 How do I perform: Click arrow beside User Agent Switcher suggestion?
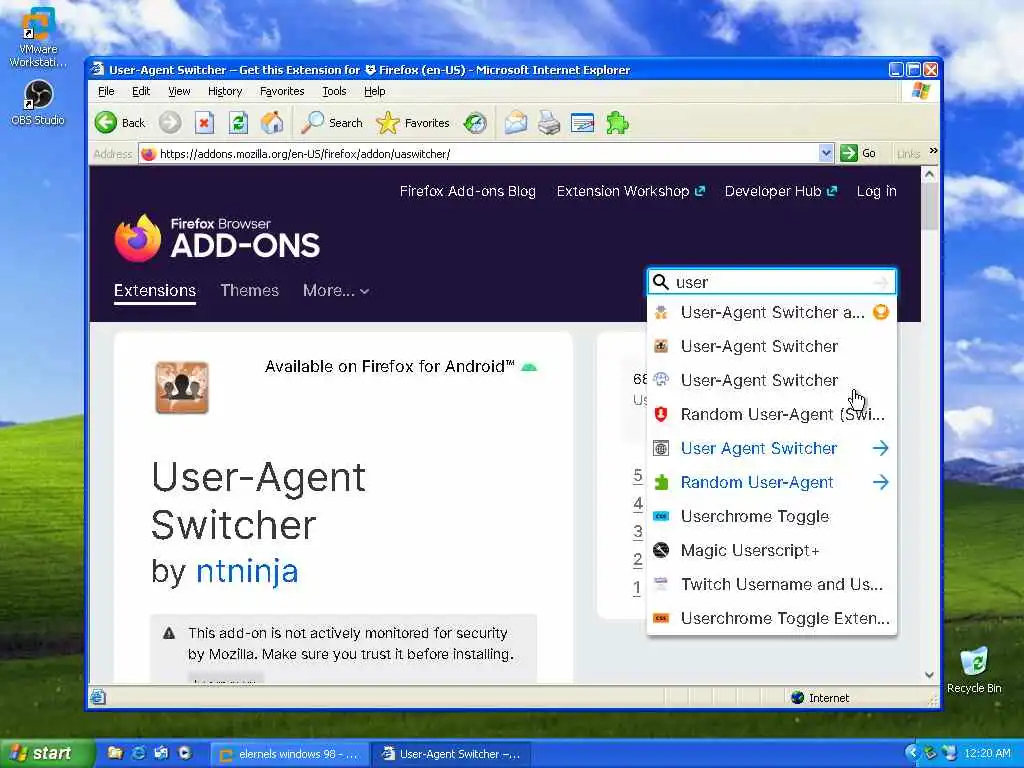point(880,448)
